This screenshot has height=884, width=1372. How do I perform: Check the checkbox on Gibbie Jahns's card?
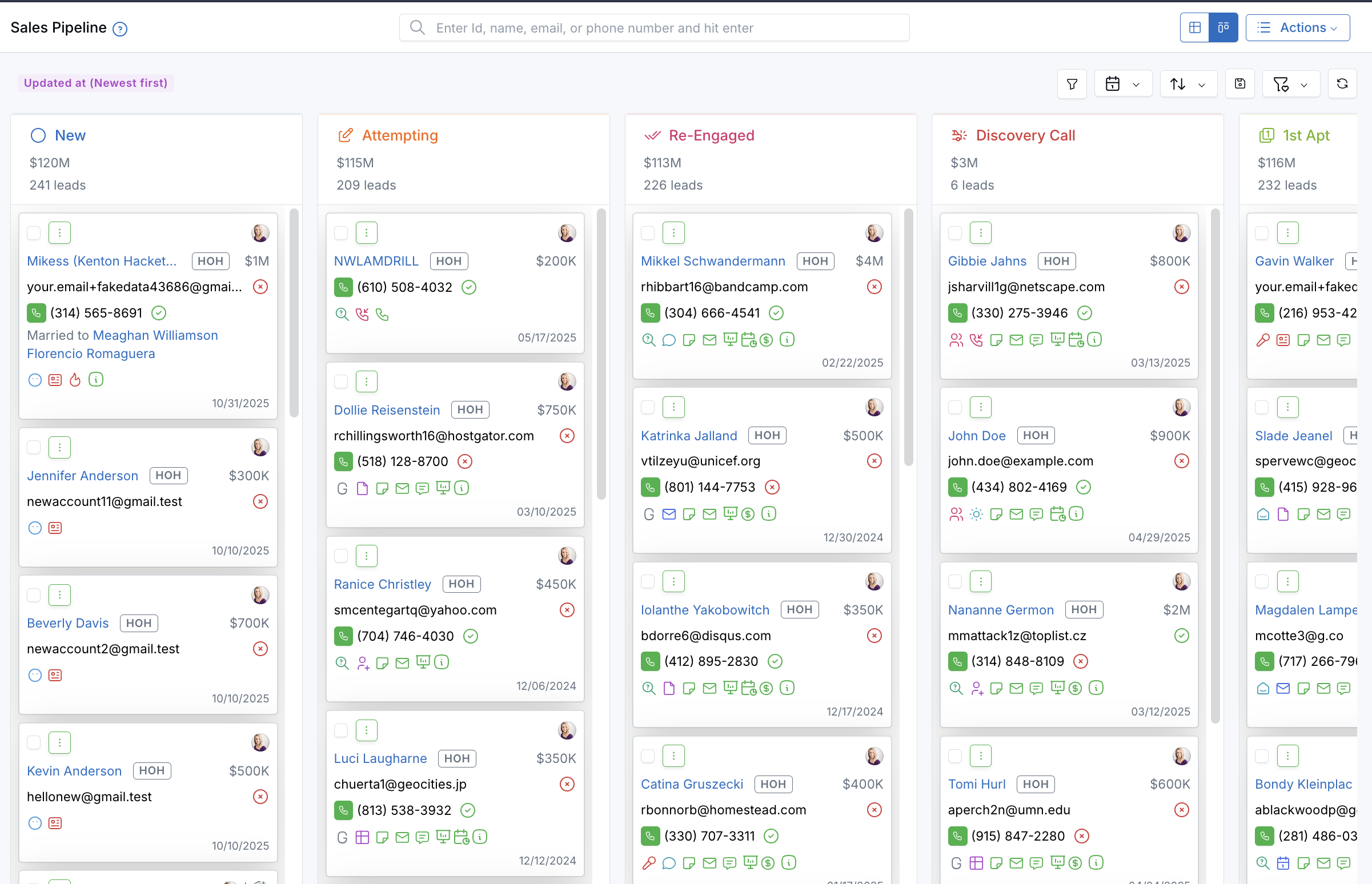(955, 232)
